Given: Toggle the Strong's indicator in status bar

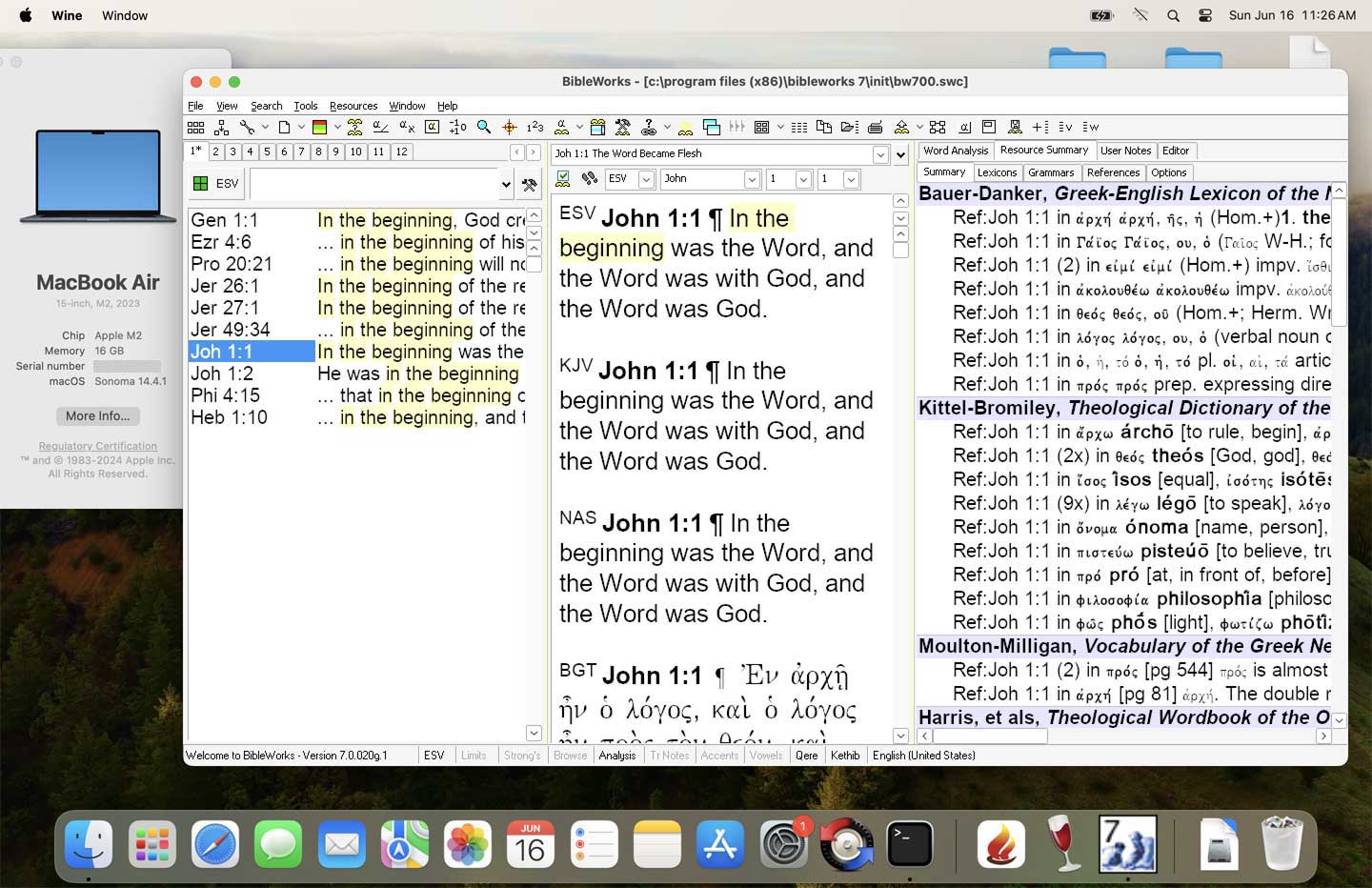Looking at the screenshot, I should (x=521, y=756).
